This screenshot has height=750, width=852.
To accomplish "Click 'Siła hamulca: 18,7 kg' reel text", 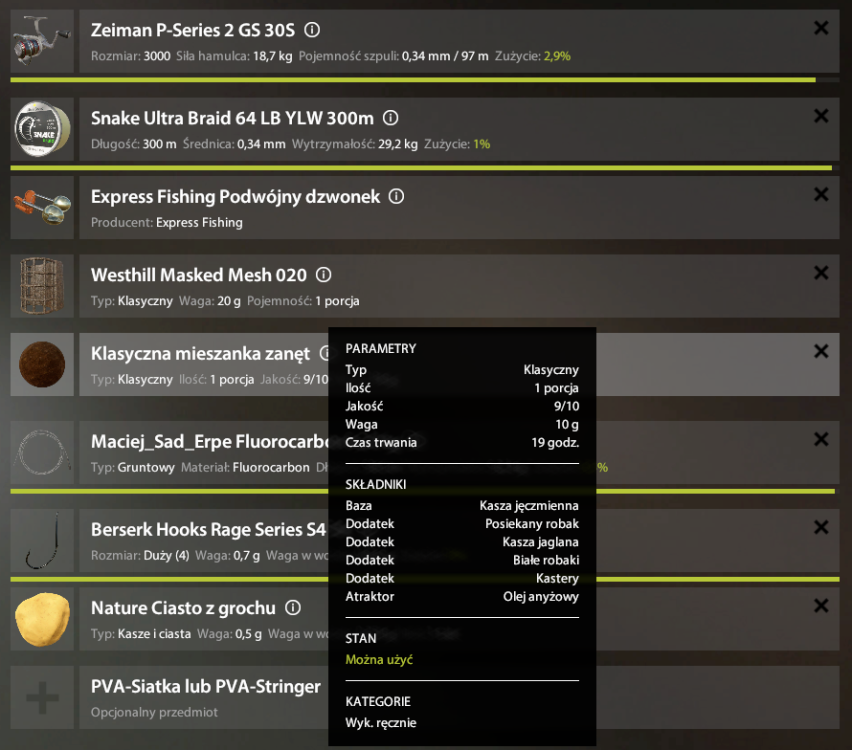I will tap(234, 56).
